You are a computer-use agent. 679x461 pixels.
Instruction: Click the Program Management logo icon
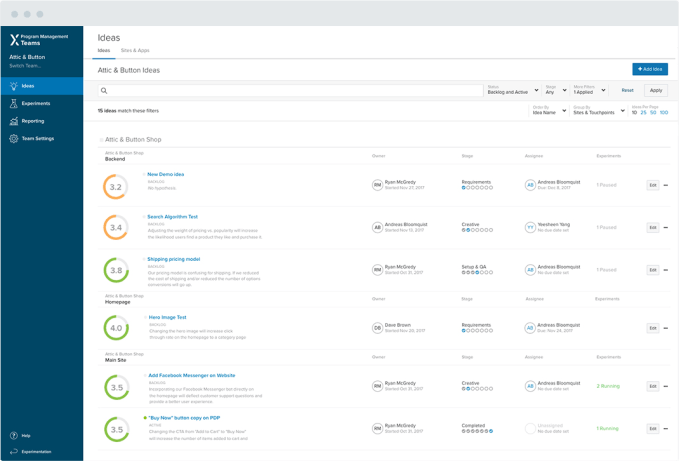pyautogui.click(x=14, y=40)
